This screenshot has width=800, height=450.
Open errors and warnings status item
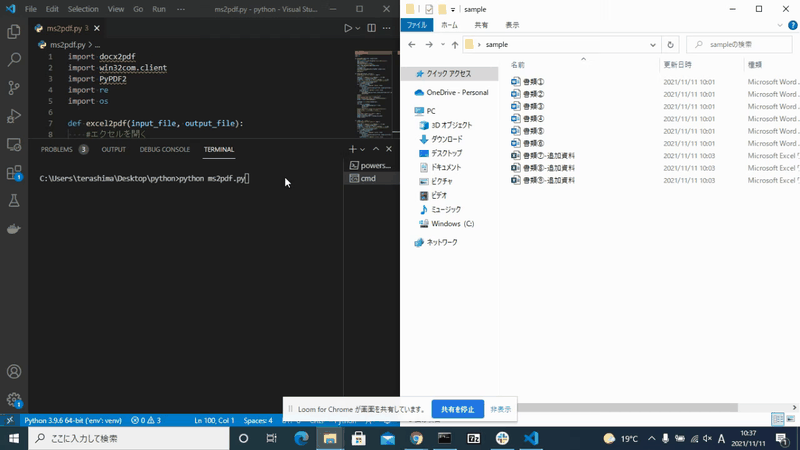146,420
